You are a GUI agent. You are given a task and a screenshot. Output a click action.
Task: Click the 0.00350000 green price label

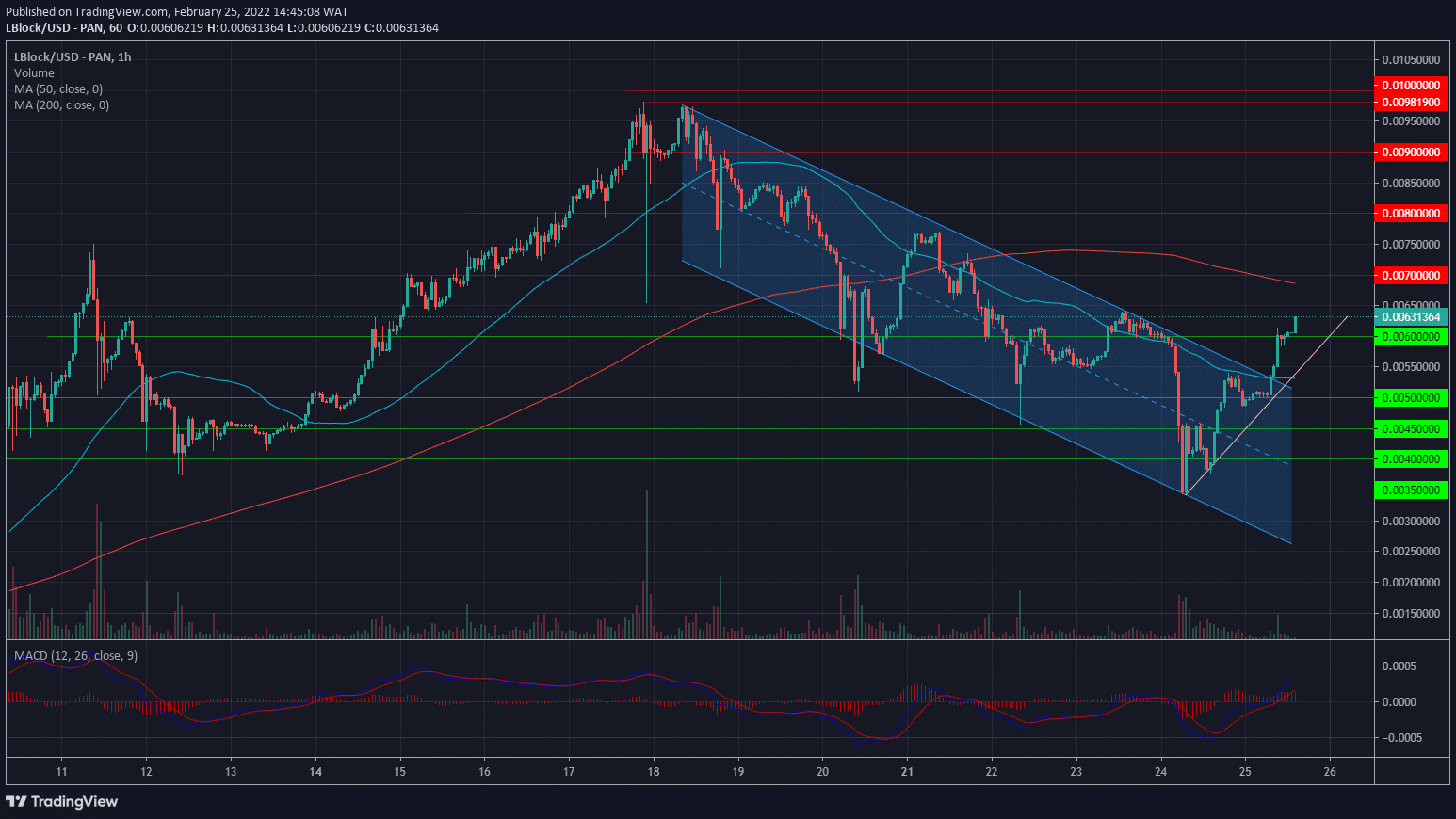click(1410, 490)
